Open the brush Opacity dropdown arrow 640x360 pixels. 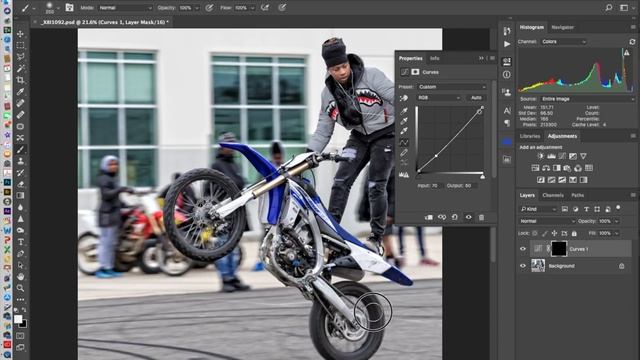pos(197,8)
